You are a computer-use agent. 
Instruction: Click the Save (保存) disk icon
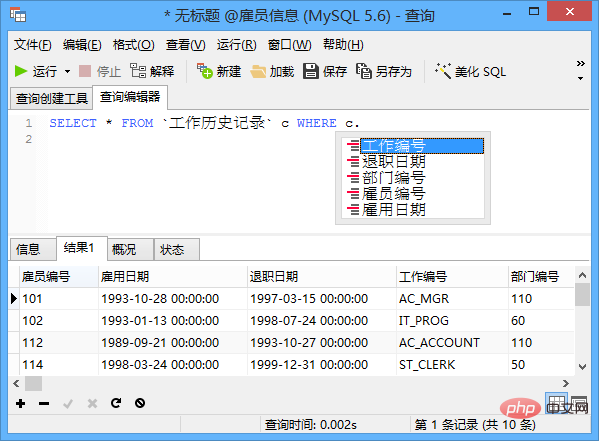[311, 71]
